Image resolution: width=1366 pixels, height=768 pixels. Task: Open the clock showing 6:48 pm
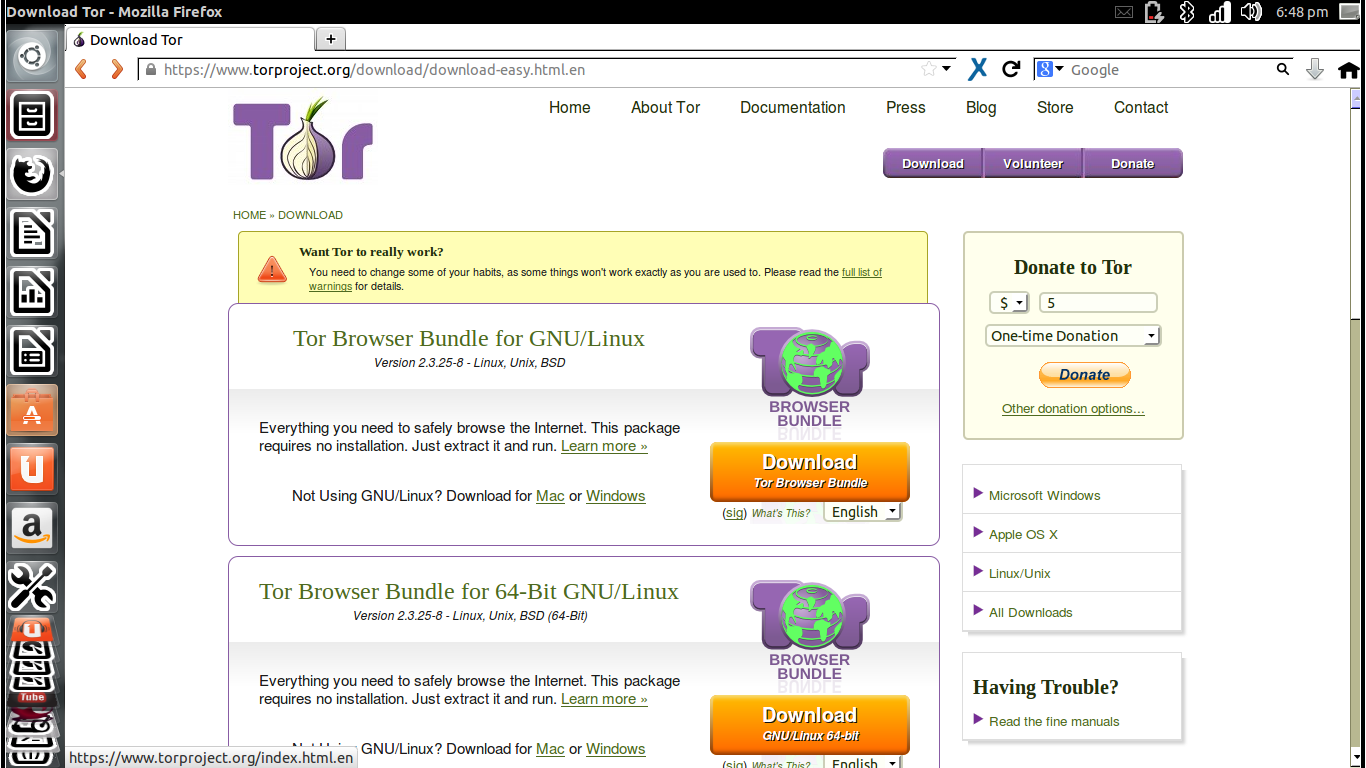(1302, 12)
